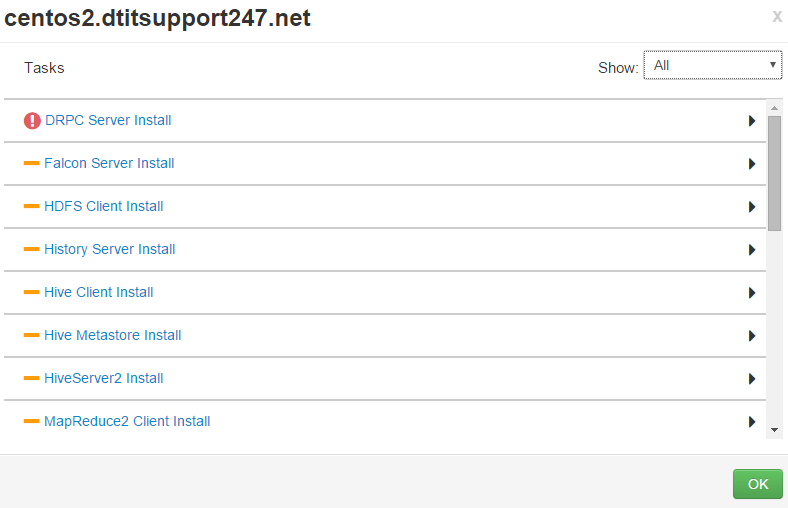
Task: Expand the Falcon Server Install task arrow
Action: tap(751, 164)
